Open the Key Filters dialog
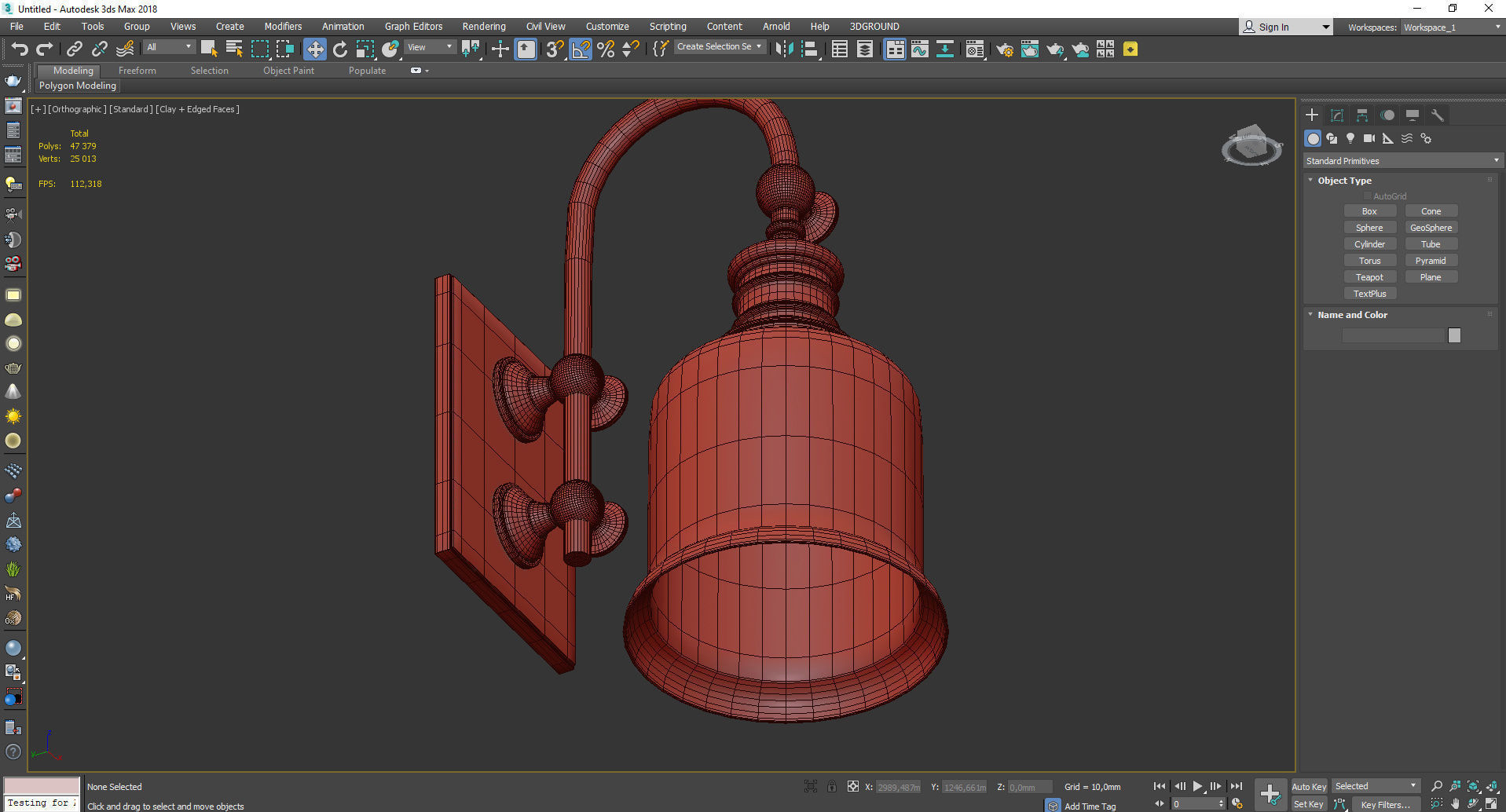 click(1385, 804)
